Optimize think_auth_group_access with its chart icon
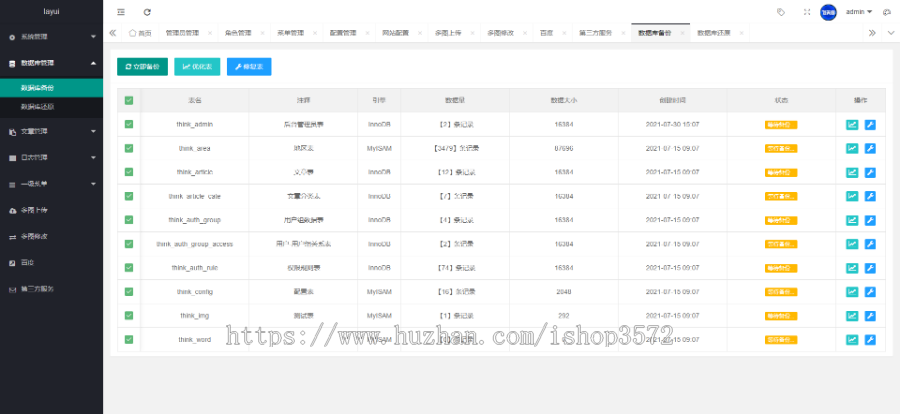900x414 pixels. point(852,244)
